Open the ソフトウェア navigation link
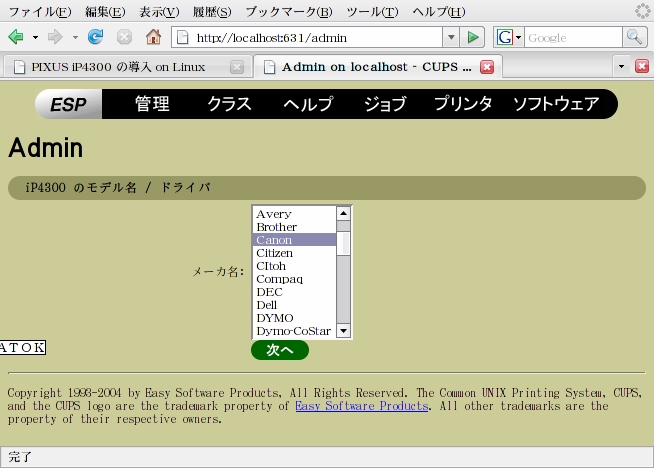The image size is (654, 468). pos(556,104)
